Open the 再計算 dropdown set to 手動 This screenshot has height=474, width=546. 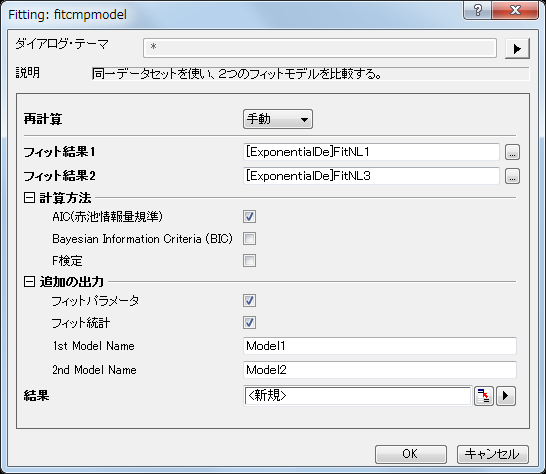(278, 119)
